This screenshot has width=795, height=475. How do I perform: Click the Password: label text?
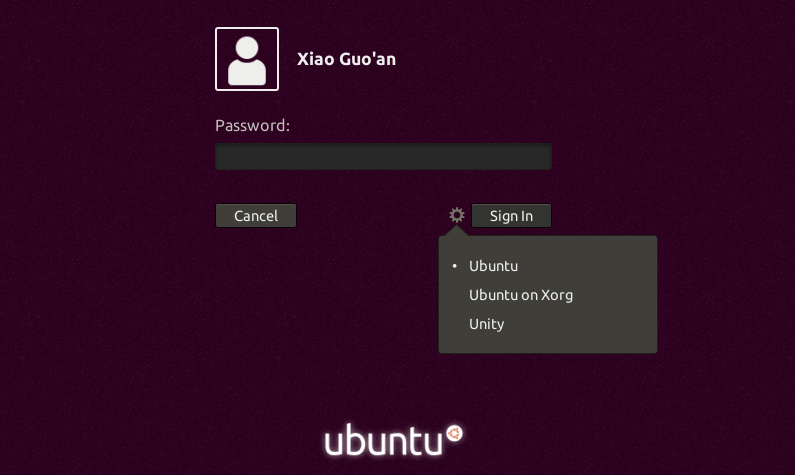252,126
